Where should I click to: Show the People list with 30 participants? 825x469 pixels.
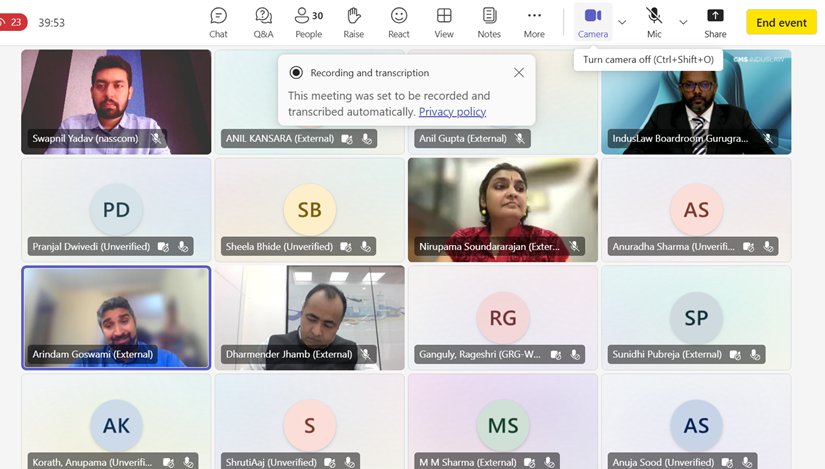click(308, 23)
